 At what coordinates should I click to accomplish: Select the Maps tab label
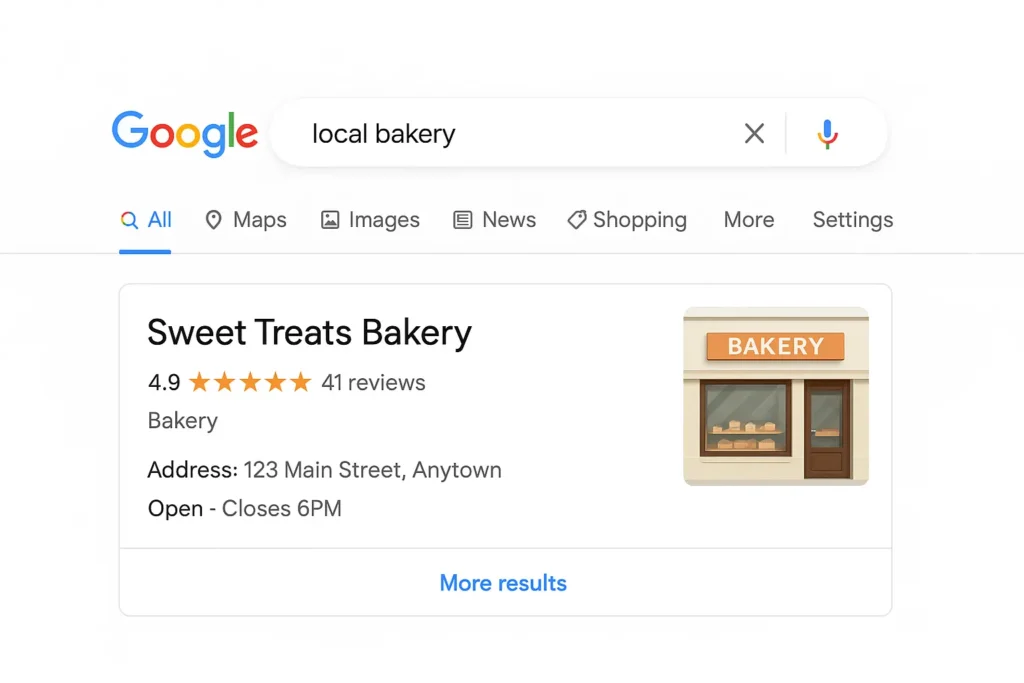[259, 219]
